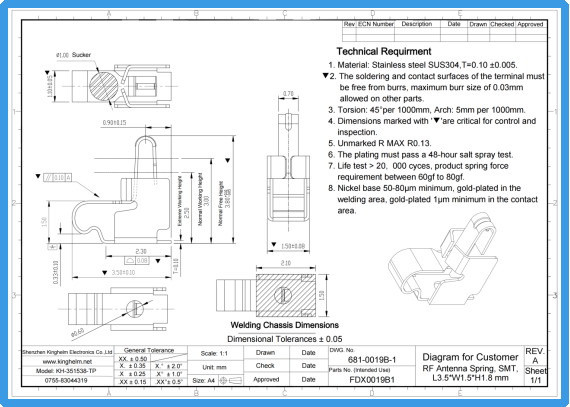Click 'L3.5*W1.5*H1.8 mm' text
Viewport: 570px width, 407px height.
[x=470, y=378]
